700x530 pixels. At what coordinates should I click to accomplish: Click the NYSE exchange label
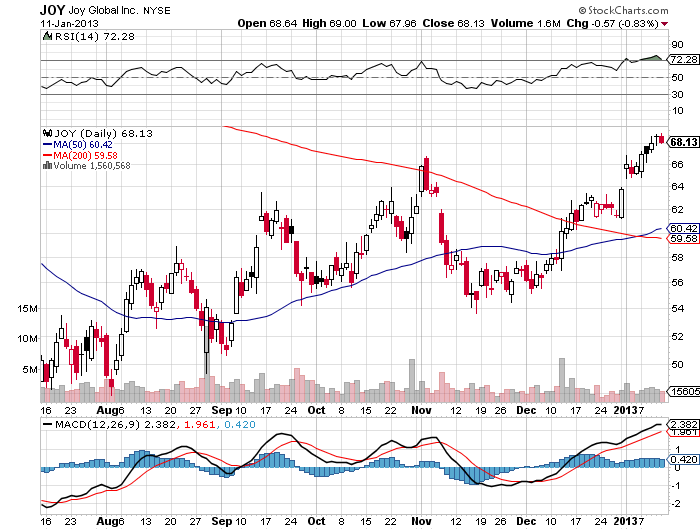(x=157, y=10)
